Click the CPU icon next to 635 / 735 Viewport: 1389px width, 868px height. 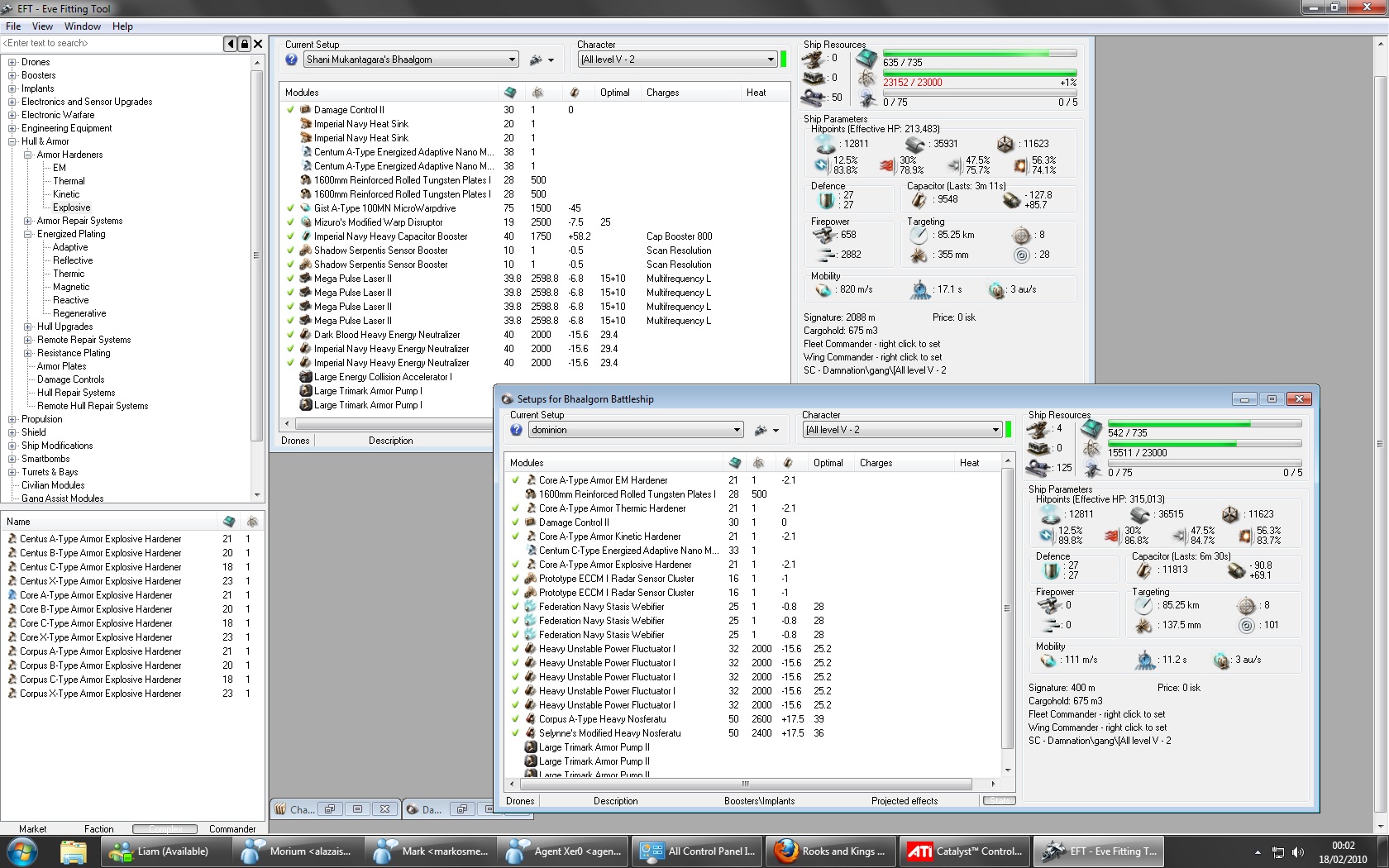tap(866, 60)
